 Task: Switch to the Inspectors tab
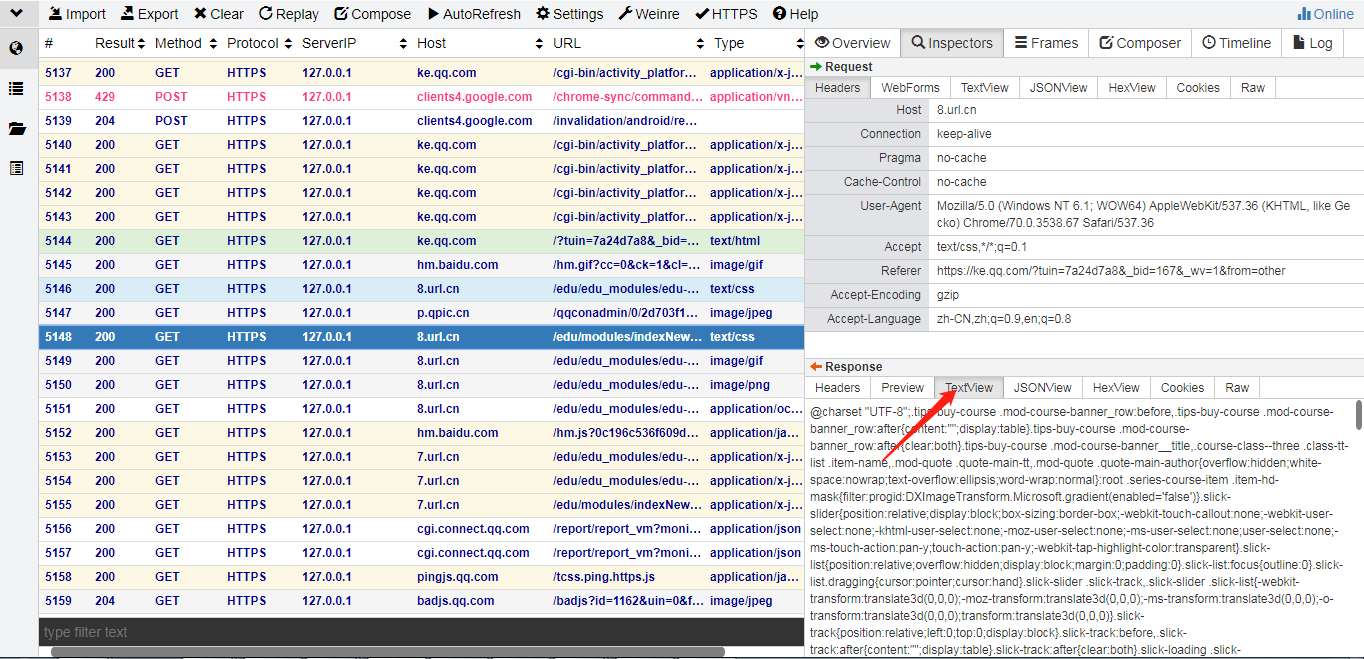(952, 43)
